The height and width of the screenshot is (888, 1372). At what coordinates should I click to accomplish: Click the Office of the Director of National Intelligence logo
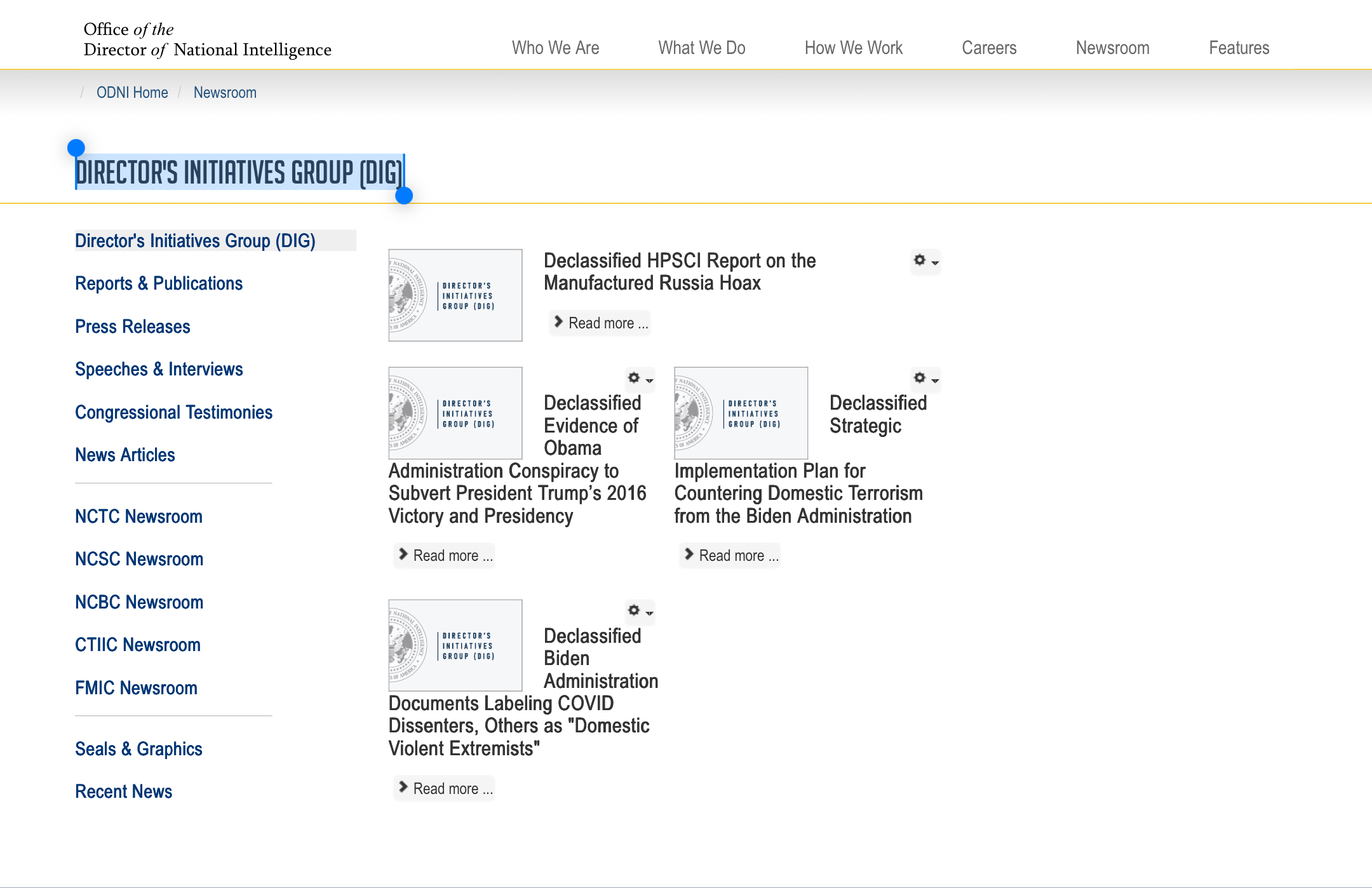pyautogui.click(x=207, y=39)
